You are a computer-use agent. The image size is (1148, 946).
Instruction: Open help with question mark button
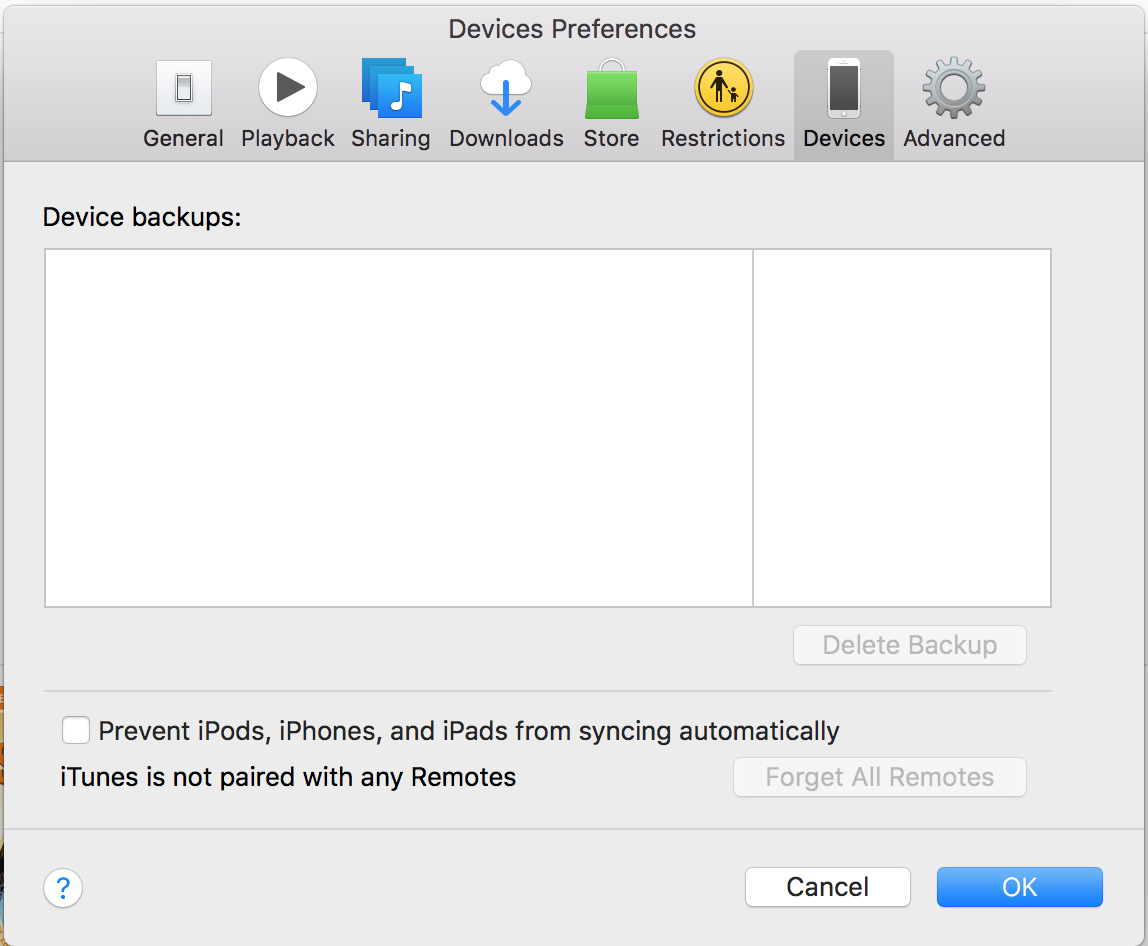63,887
